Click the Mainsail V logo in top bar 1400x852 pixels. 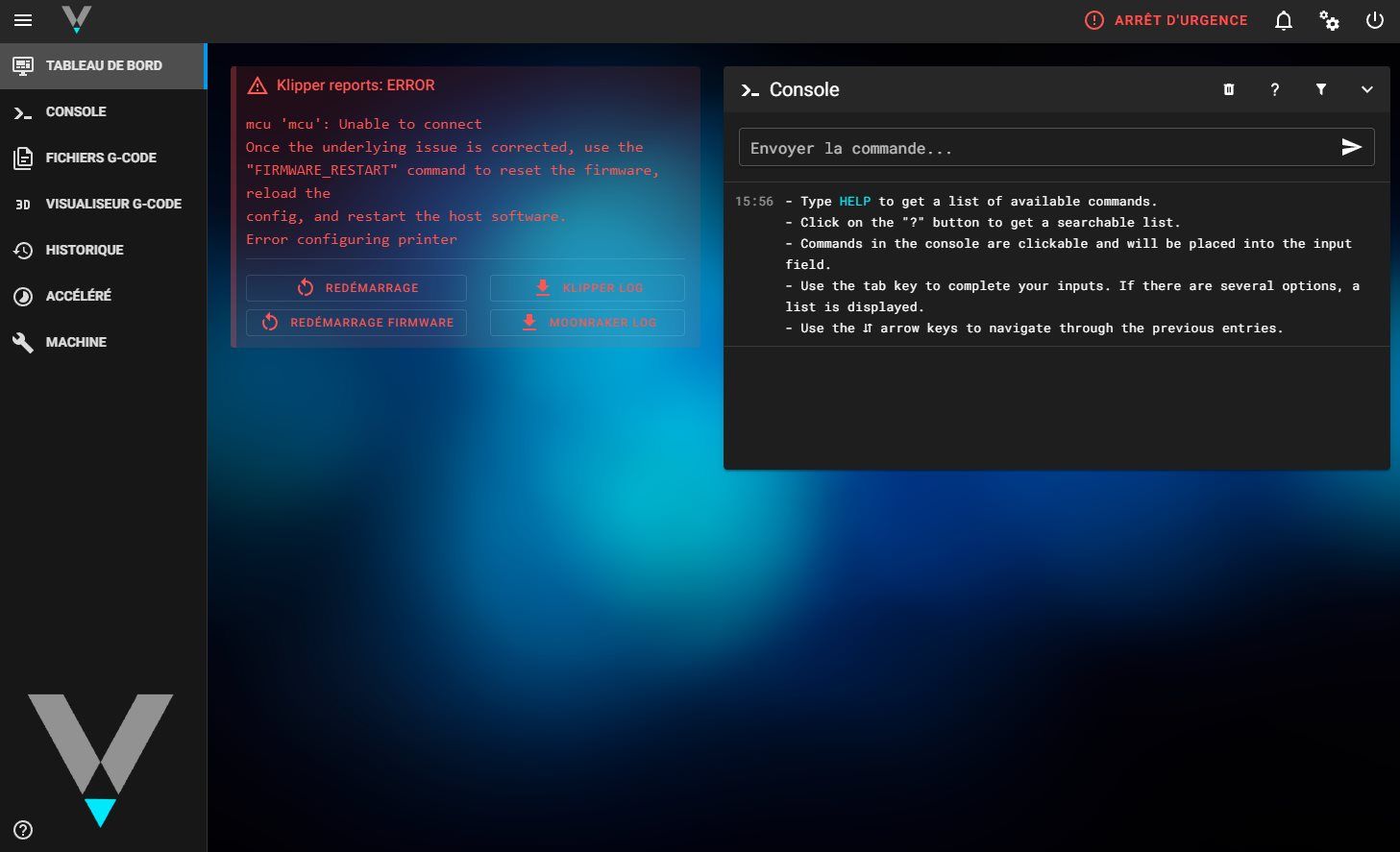click(x=76, y=20)
